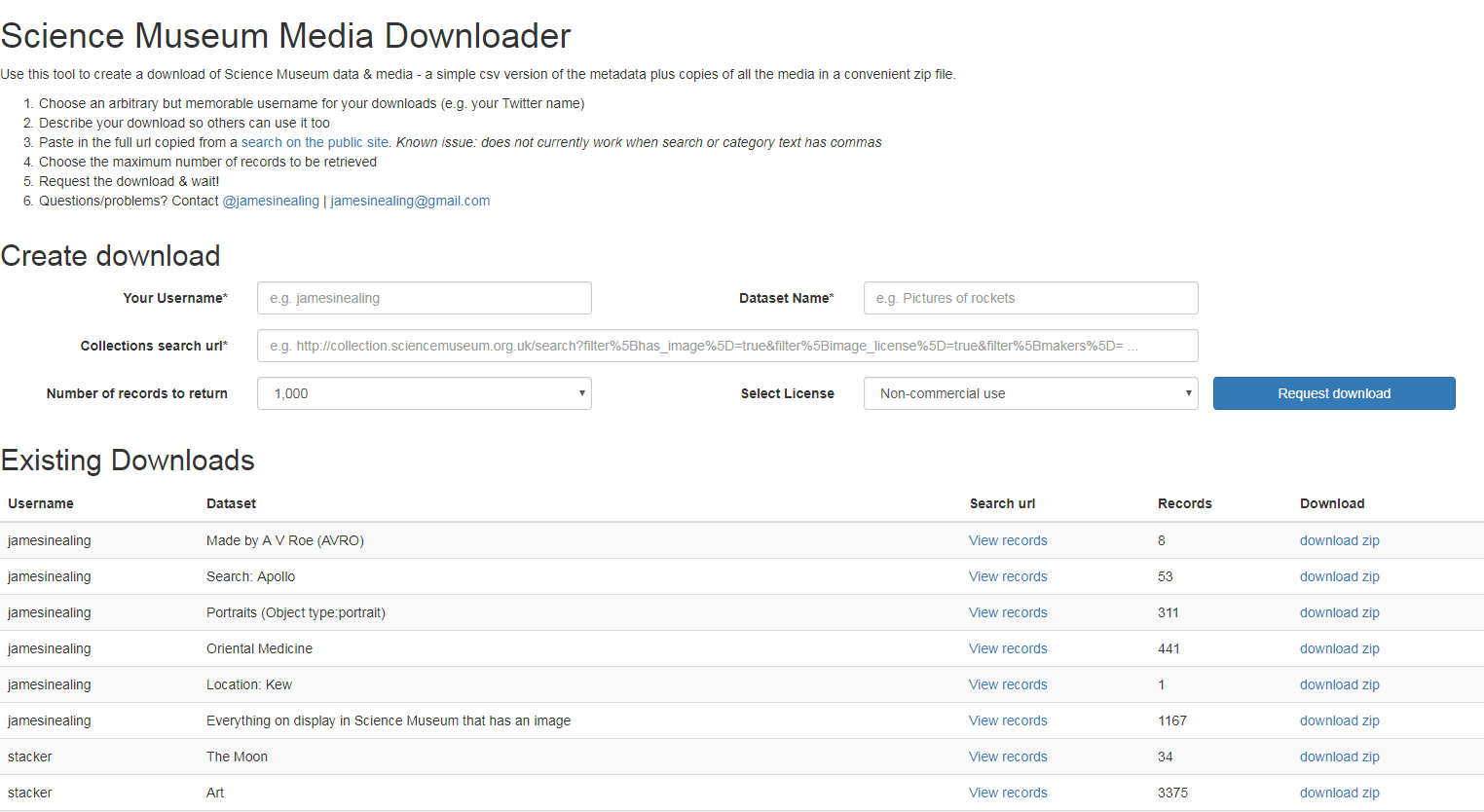Click the 'Your Username*' label
Screen dimensions: 1484x812
pos(175,298)
